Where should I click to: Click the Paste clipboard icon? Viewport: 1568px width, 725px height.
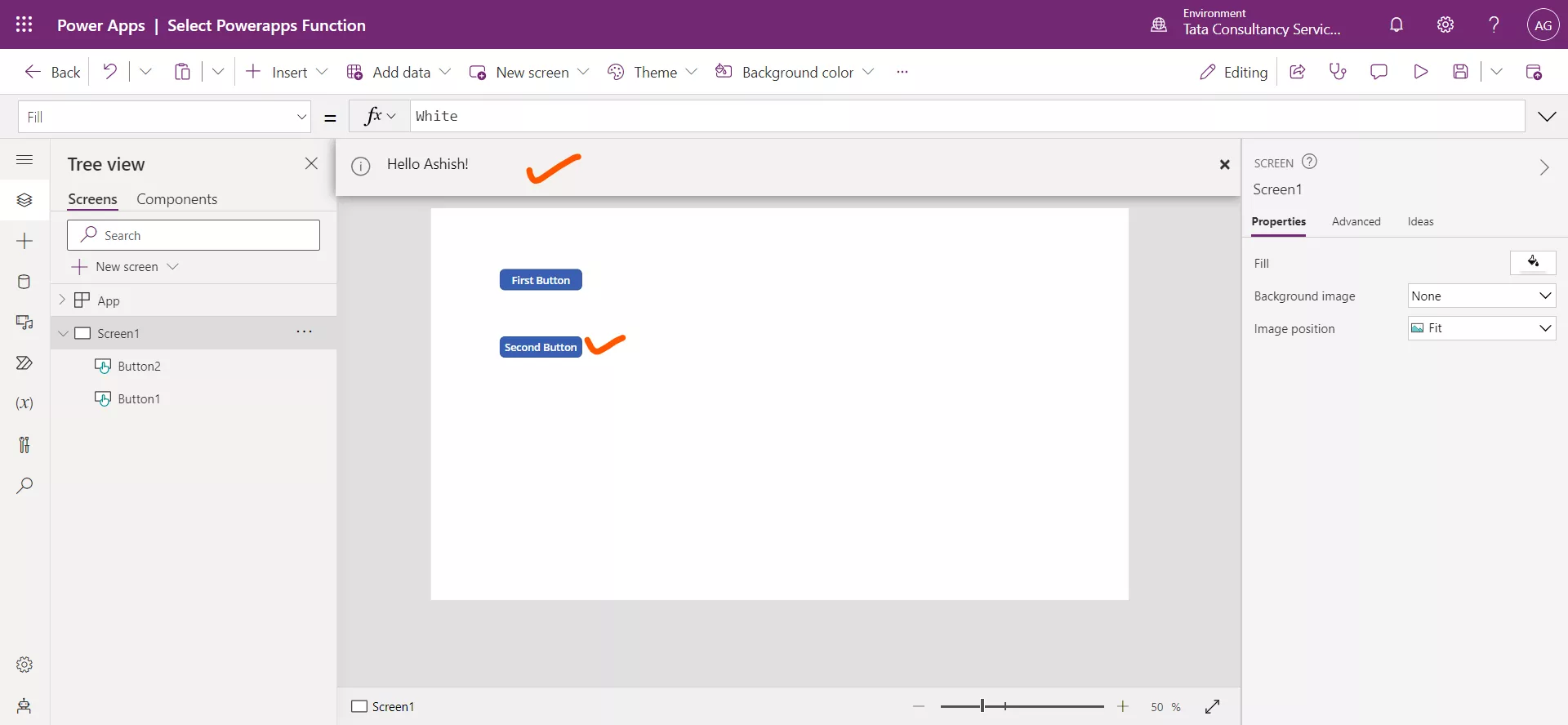[x=182, y=72]
